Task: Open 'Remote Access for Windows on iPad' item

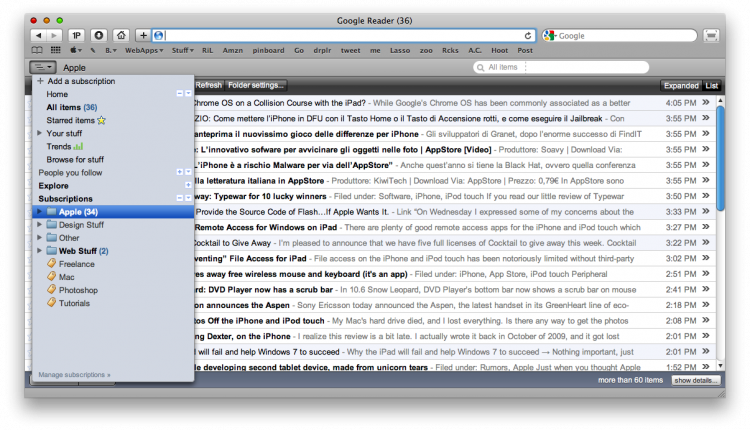Action: tap(266, 227)
